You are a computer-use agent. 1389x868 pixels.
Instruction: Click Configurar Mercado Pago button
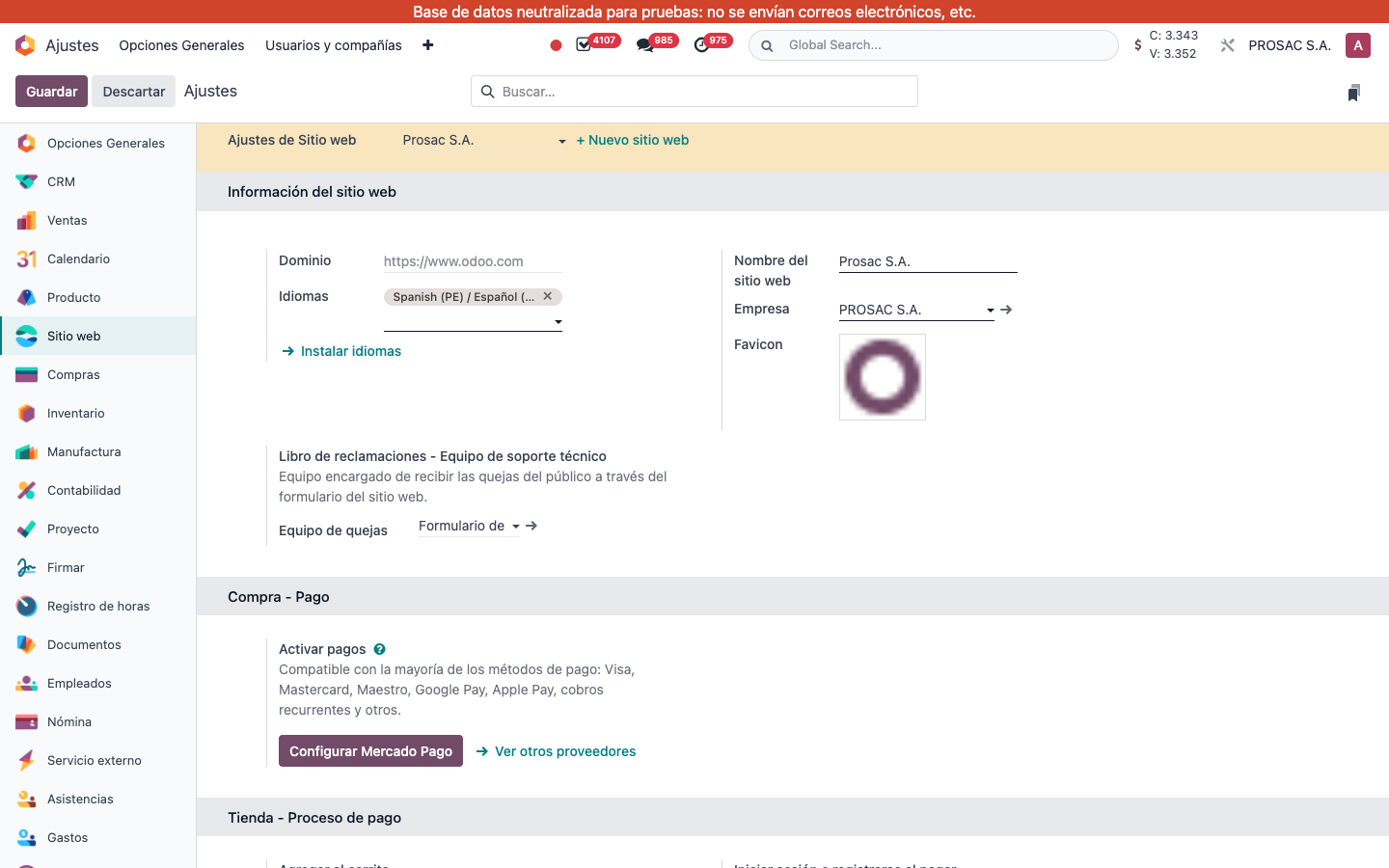coord(370,751)
